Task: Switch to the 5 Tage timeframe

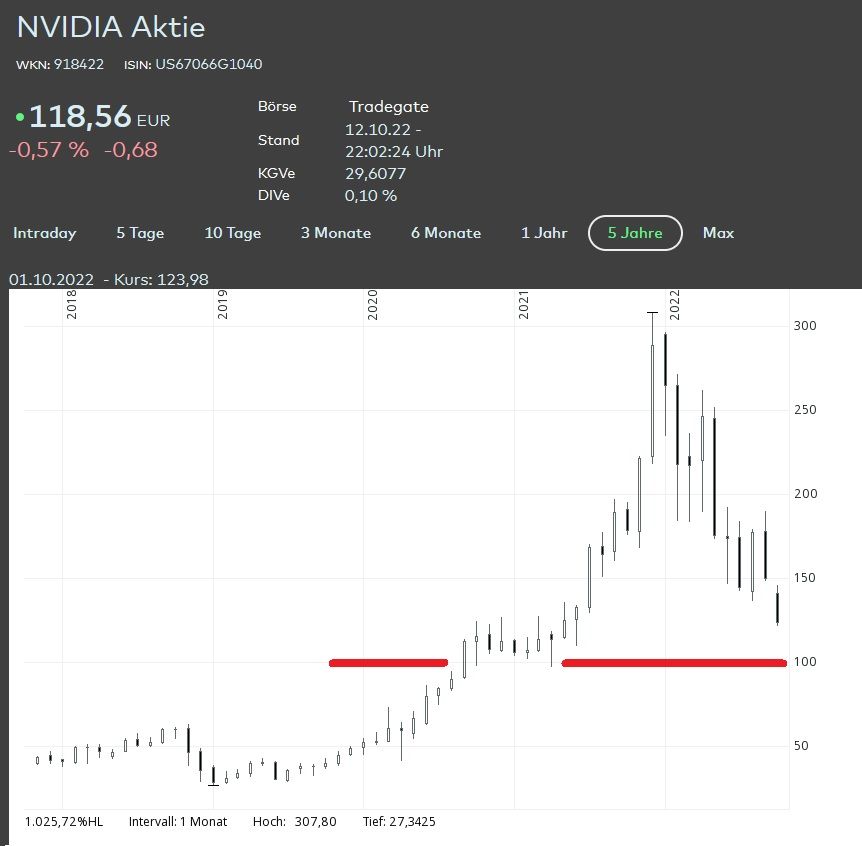Action: 139,233
